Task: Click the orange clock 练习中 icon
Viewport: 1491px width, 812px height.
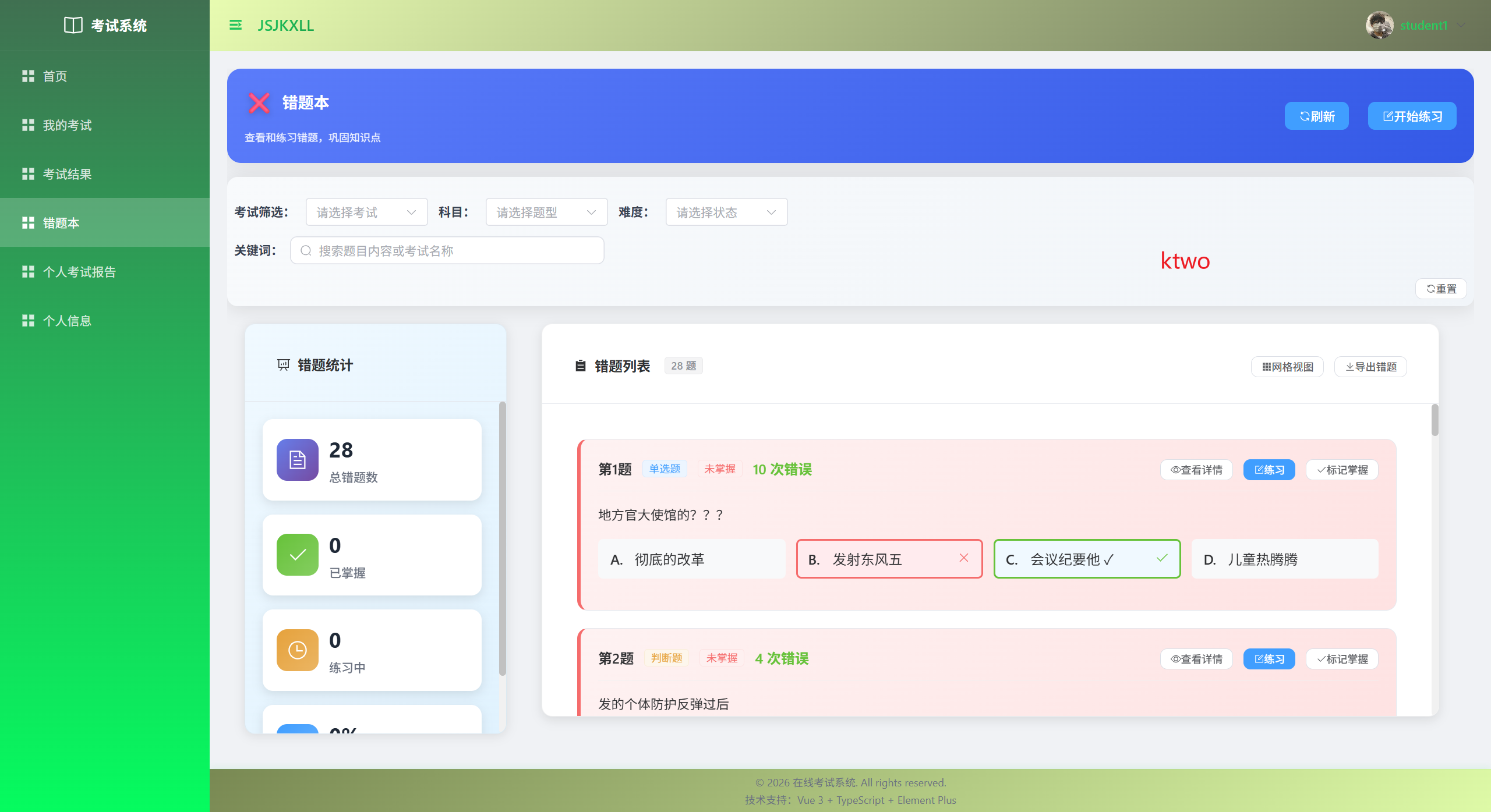Action: click(x=297, y=650)
